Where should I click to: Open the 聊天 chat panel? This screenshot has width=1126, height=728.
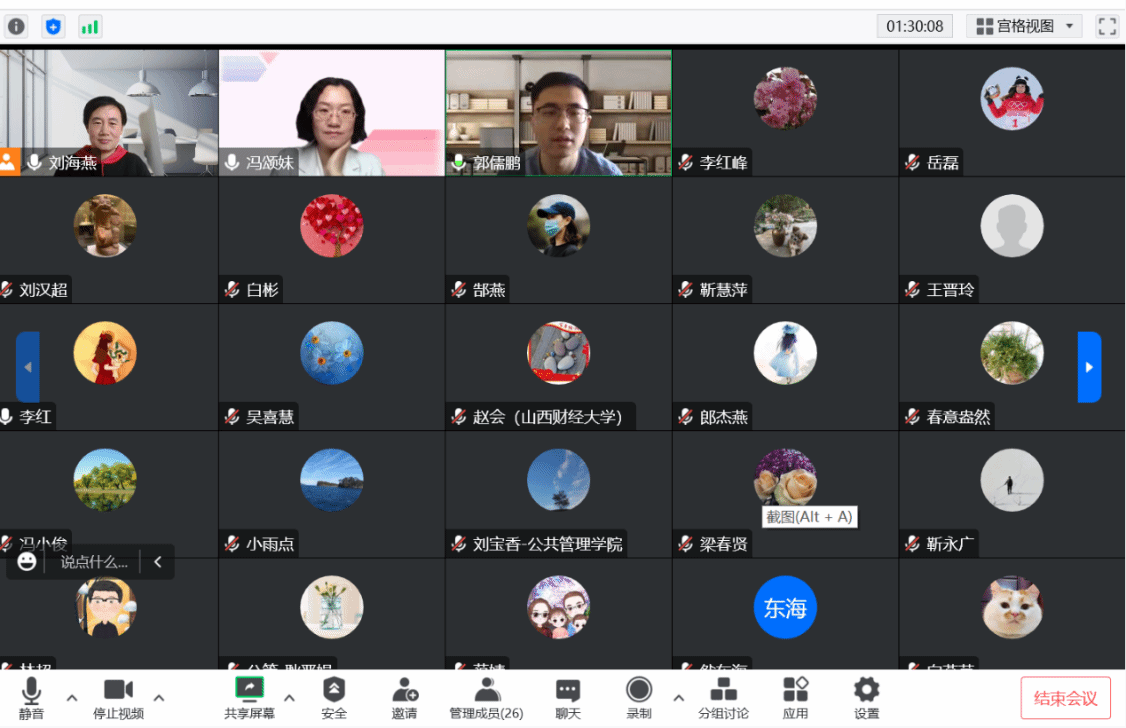(x=568, y=697)
